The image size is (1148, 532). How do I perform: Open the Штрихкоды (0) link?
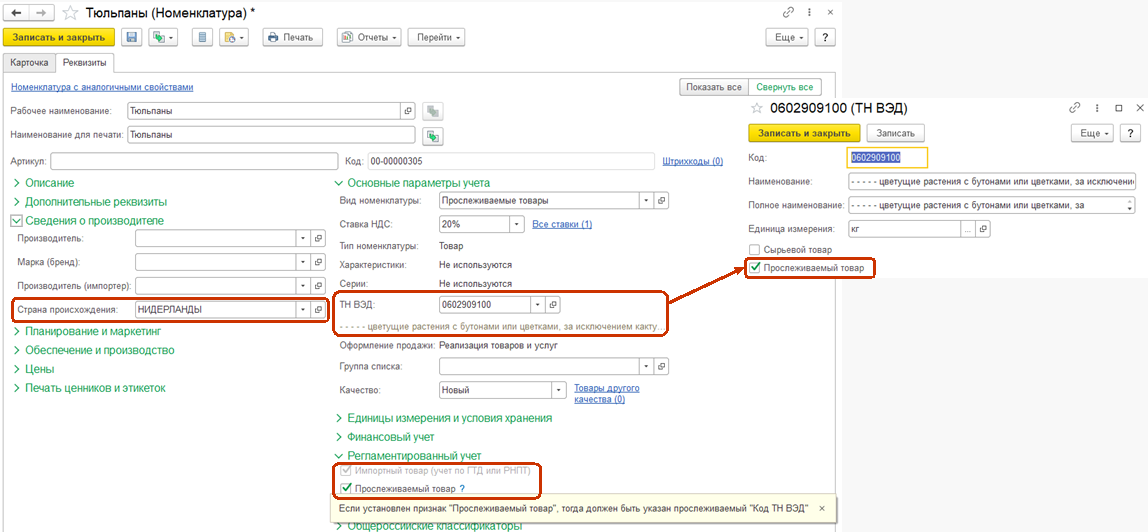(x=692, y=160)
